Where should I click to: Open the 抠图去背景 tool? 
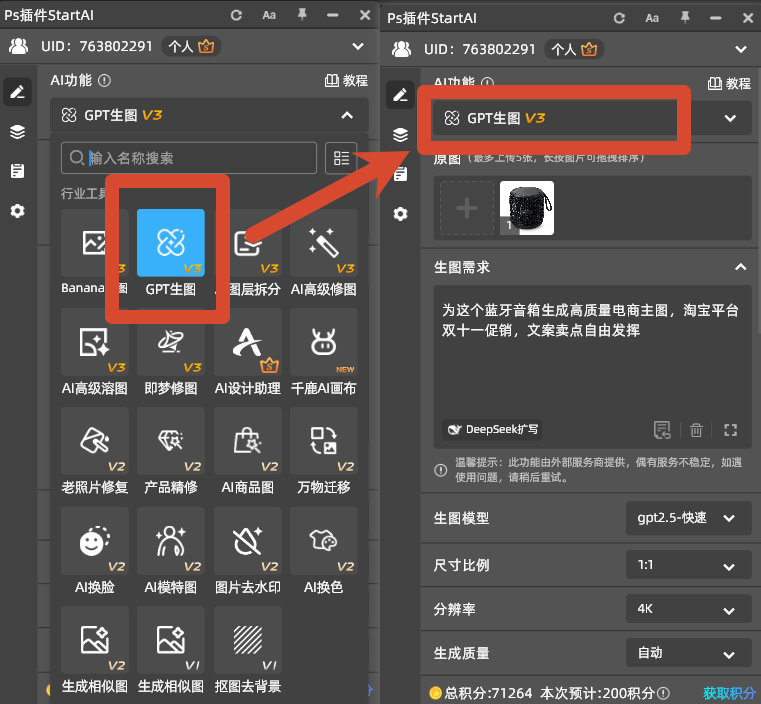pos(248,640)
